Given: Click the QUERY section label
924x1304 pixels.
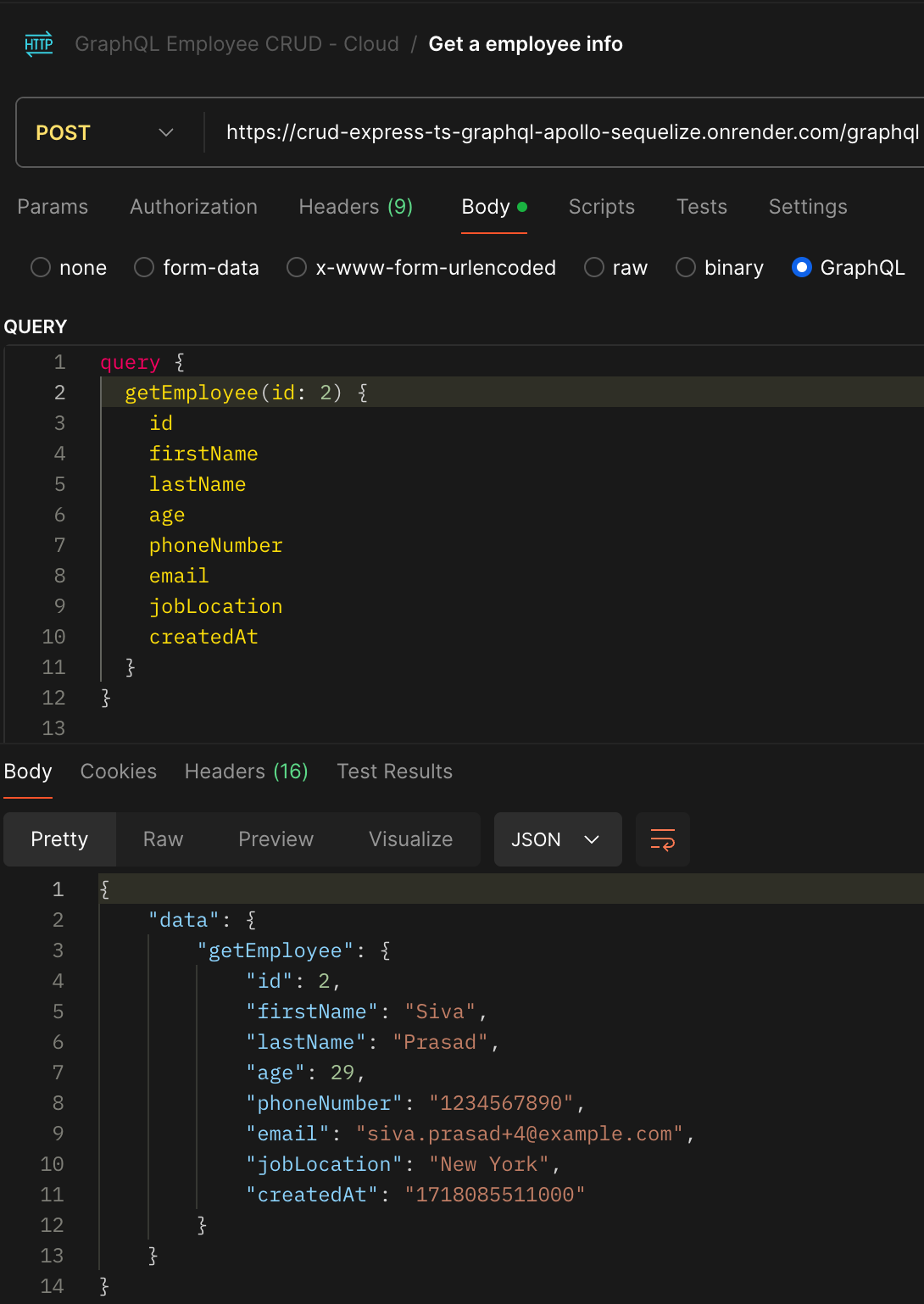Looking at the screenshot, I should (x=36, y=327).
